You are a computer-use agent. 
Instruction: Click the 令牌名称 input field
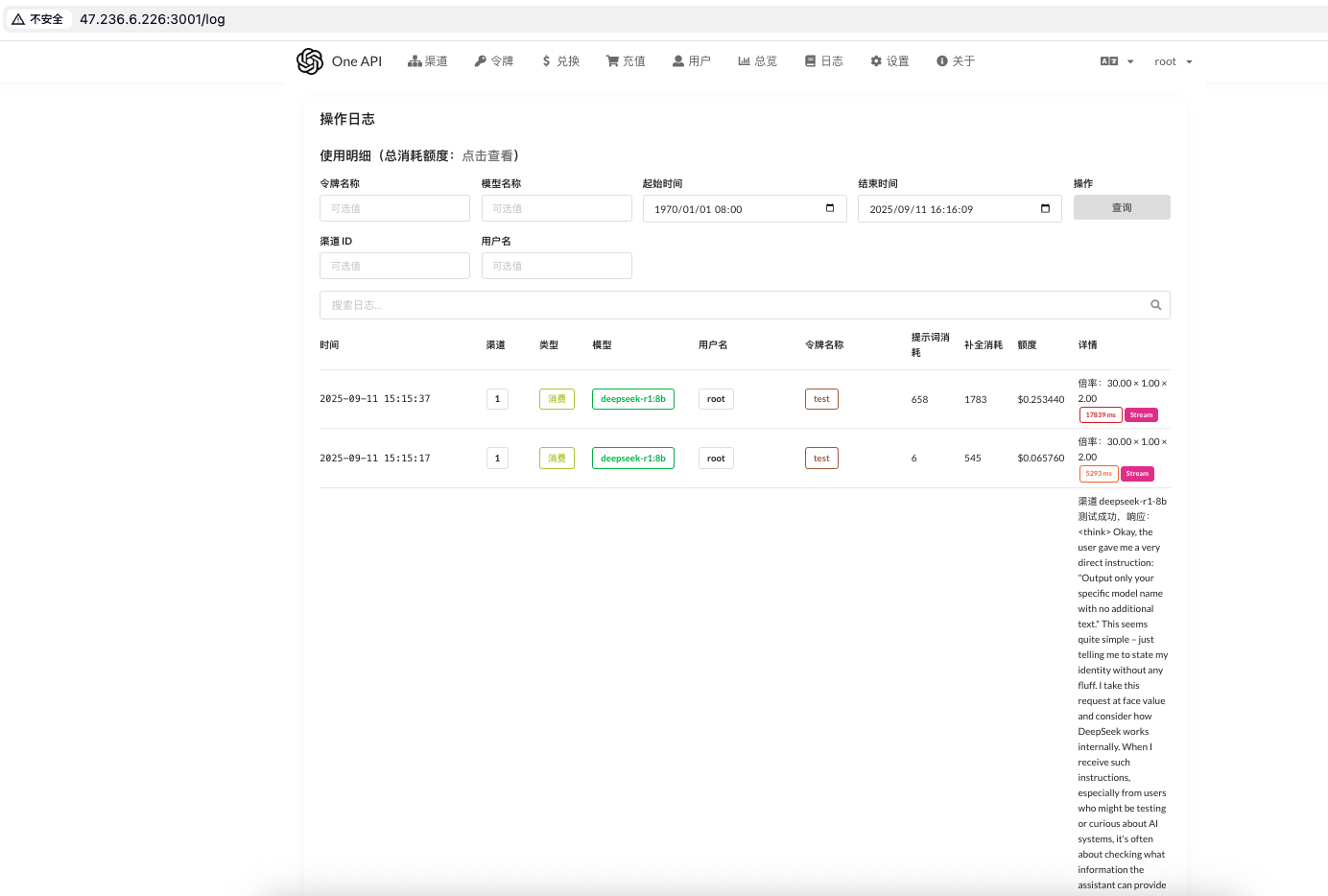click(394, 208)
